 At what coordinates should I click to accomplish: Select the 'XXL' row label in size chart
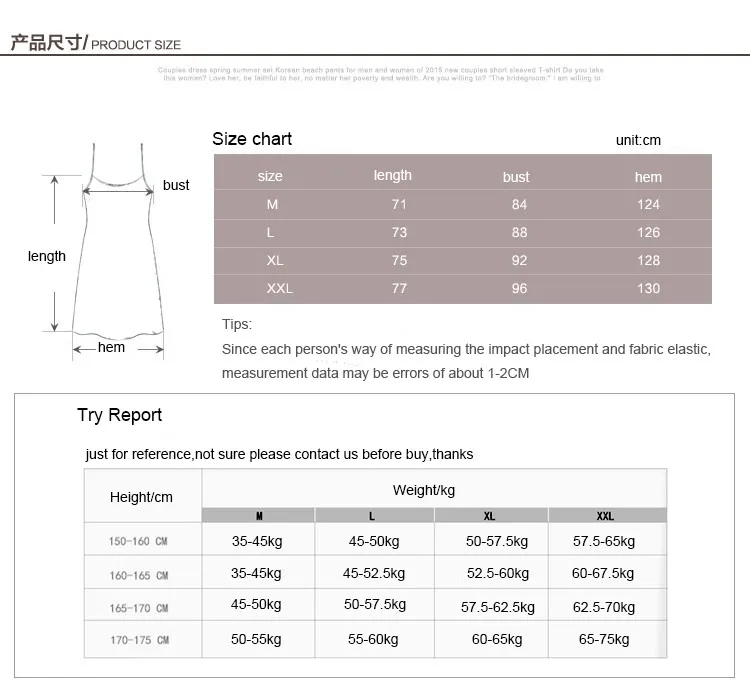(x=279, y=288)
